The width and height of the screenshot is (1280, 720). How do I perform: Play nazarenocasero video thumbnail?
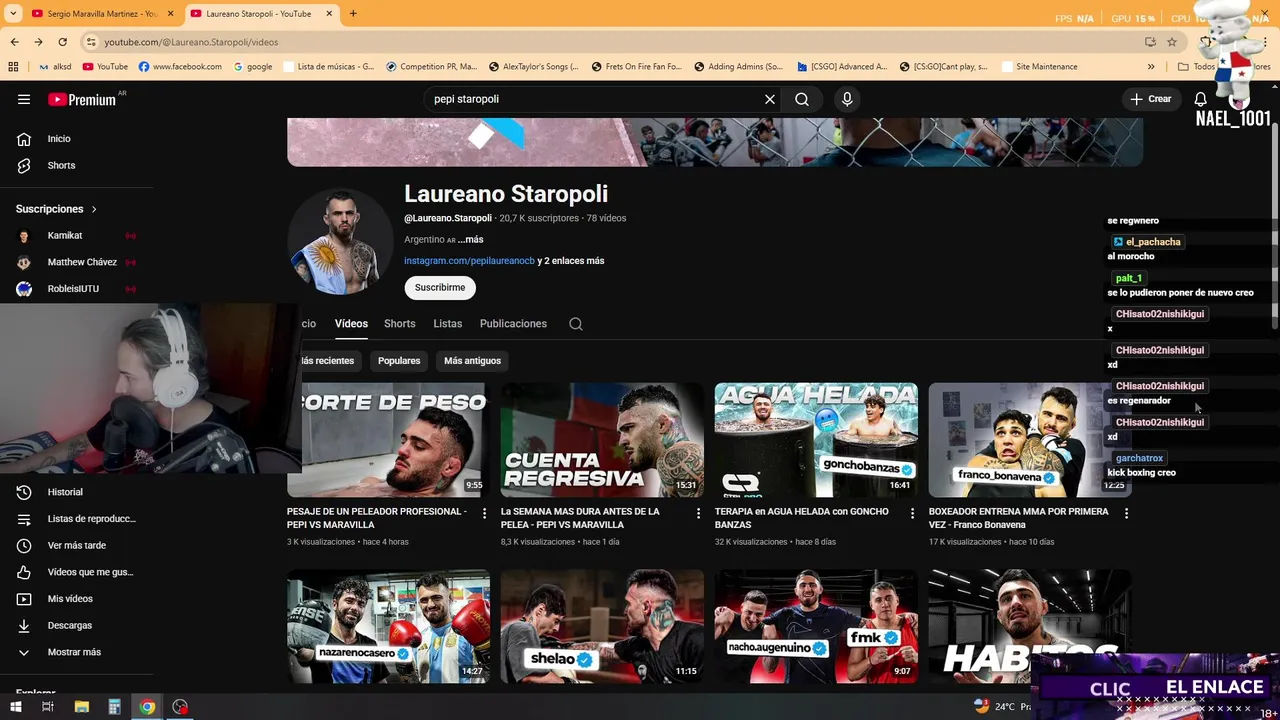[x=388, y=626]
